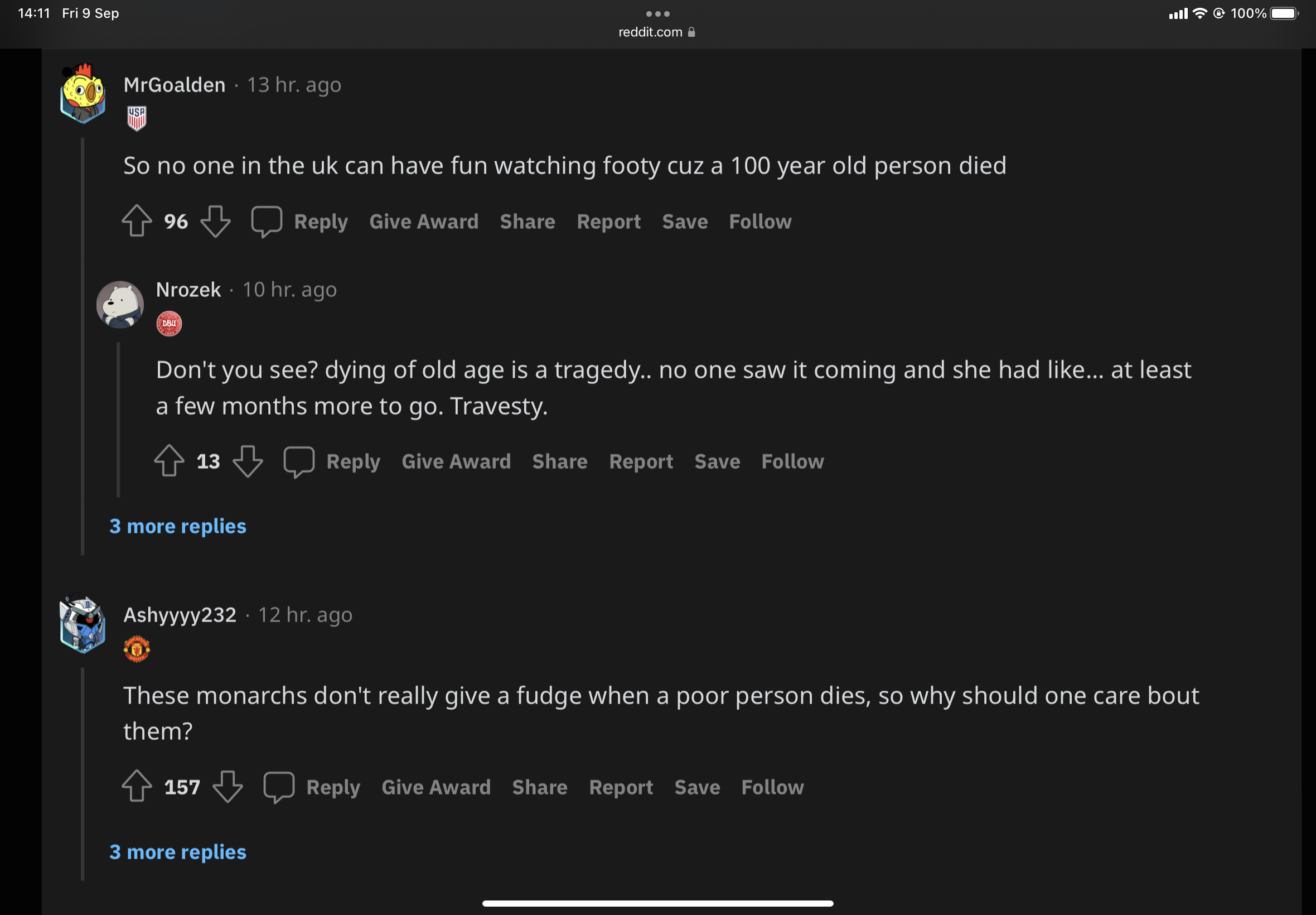Upvote Ashyyyy232's comment

click(x=137, y=787)
